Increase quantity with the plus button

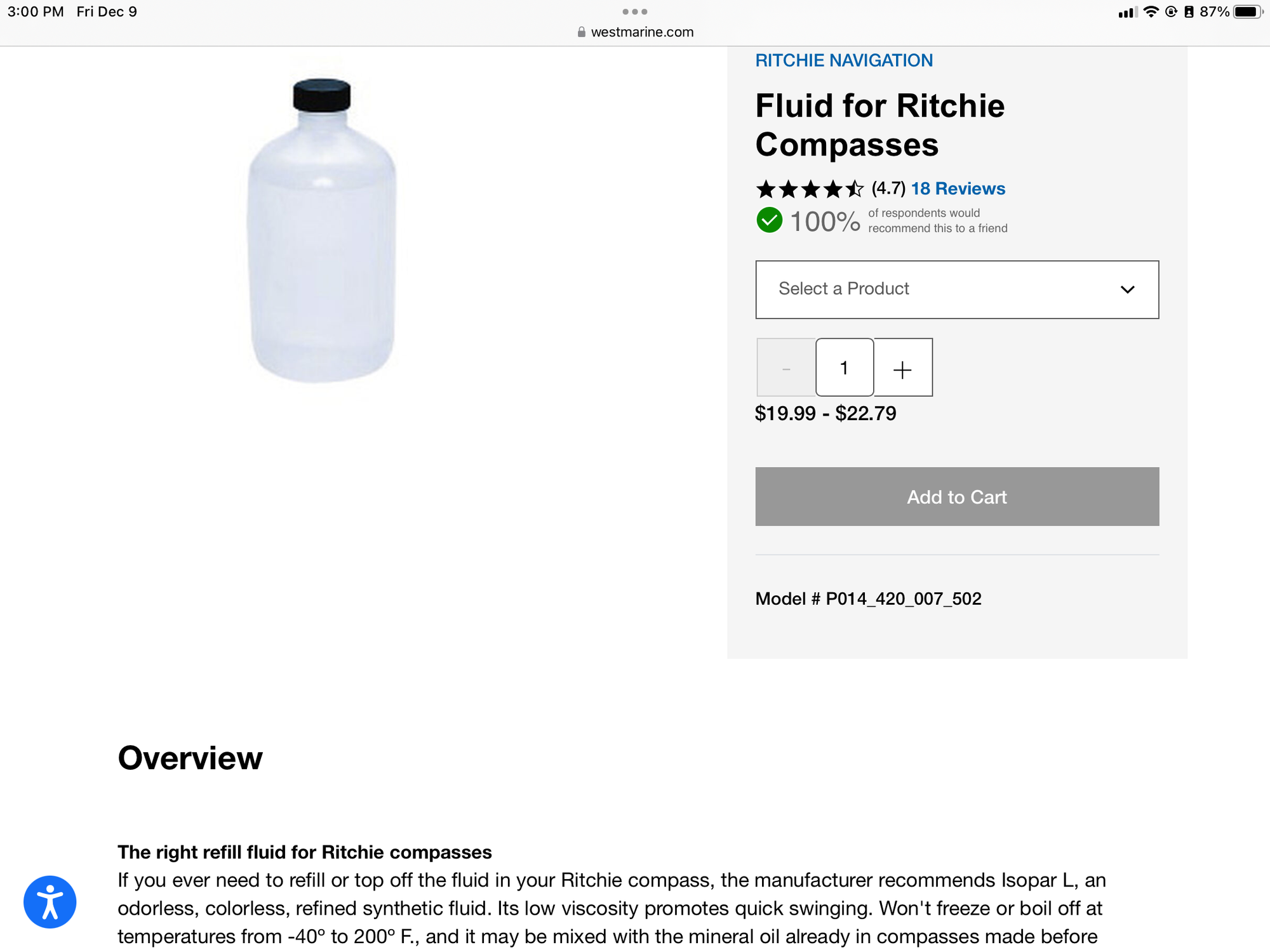(x=902, y=368)
